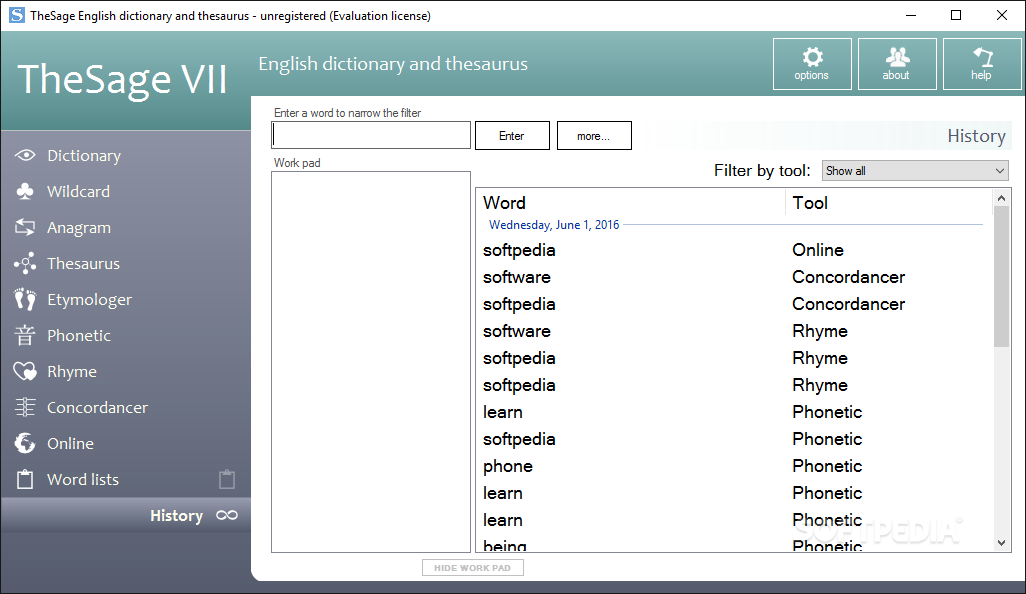Click the Dictionary eye icon
The height and width of the screenshot is (594, 1026).
coord(25,155)
